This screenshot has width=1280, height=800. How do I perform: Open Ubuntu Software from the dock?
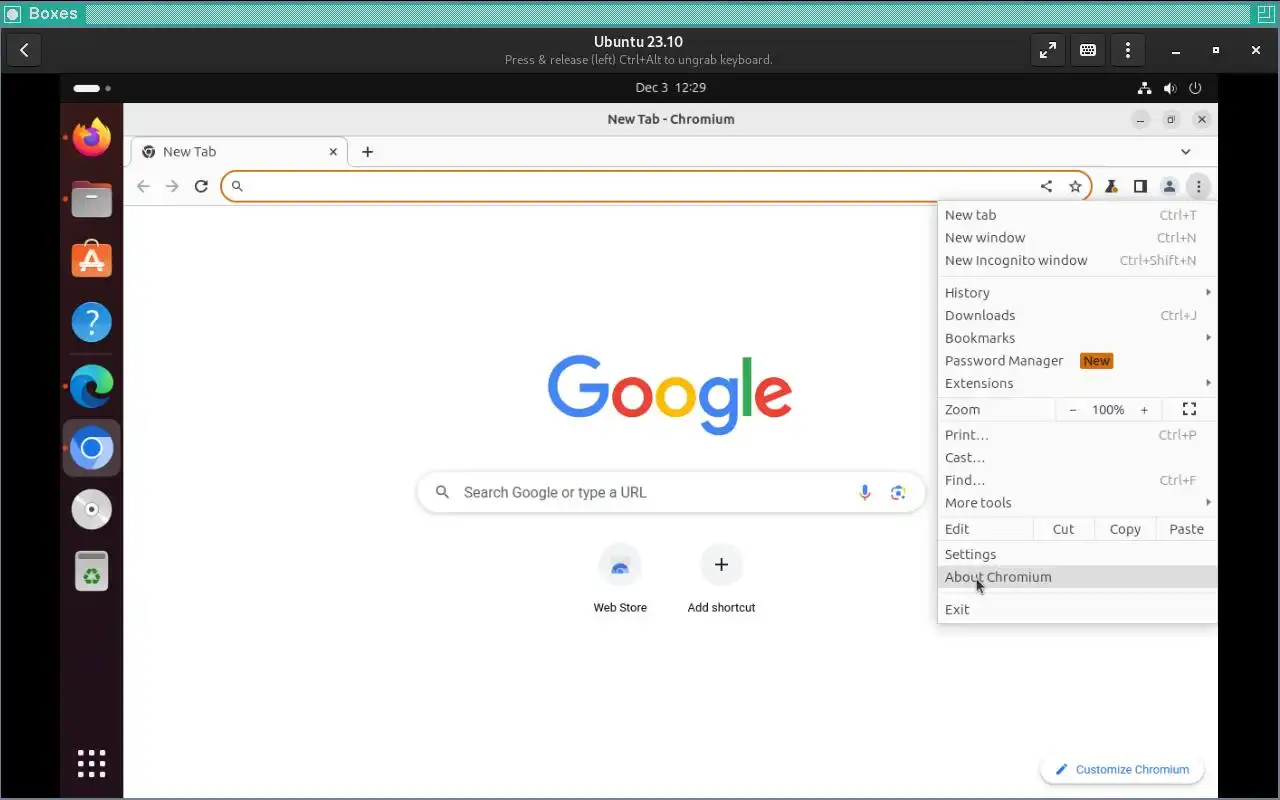pos(92,260)
